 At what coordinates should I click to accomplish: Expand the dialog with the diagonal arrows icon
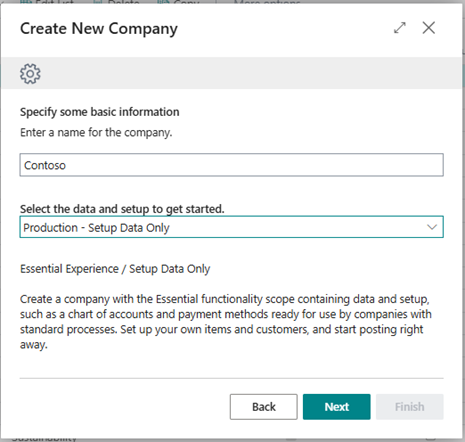(400, 28)
